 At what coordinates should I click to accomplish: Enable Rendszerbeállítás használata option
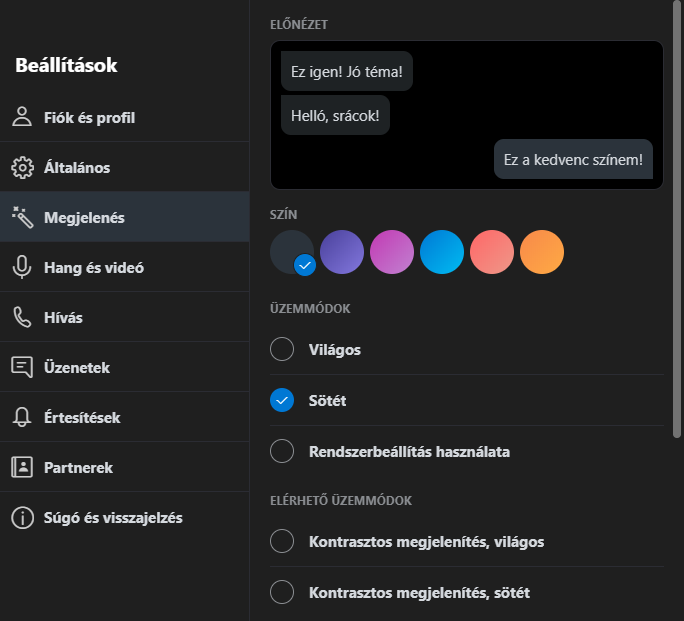tap(282, 451)
